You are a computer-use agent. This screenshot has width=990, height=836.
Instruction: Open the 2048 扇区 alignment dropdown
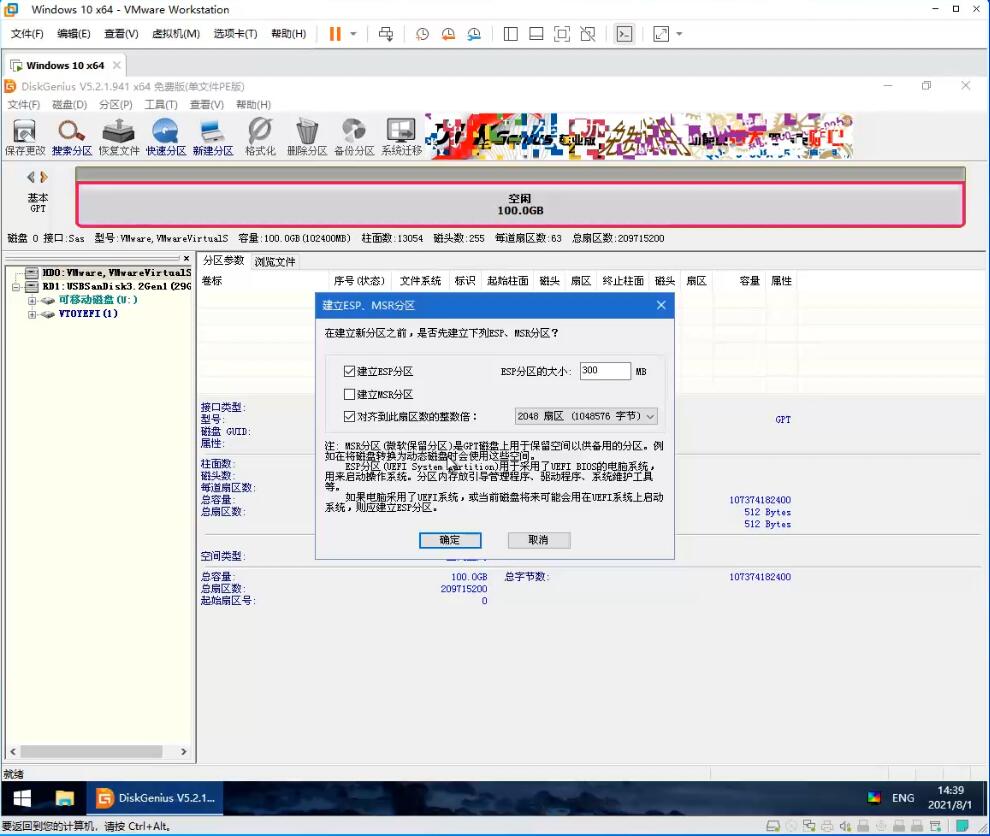click(x=585, y=416)
